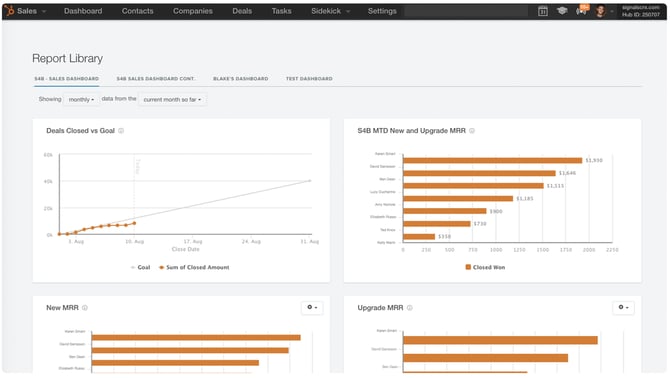Open gear settings menu on Upgrade MRR card
670x378 pixels.
pyautogui.click(x=623, y=308)
